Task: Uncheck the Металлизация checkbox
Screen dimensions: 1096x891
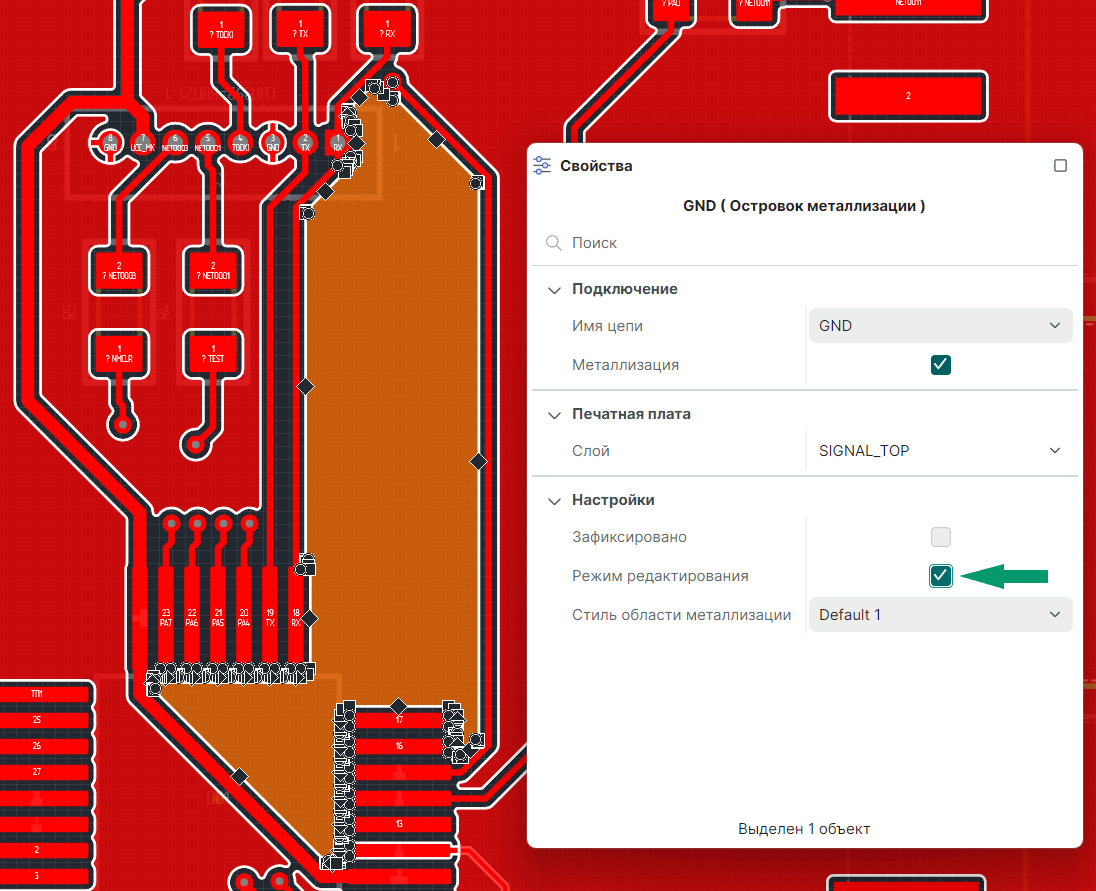Action: coord(940,365)
